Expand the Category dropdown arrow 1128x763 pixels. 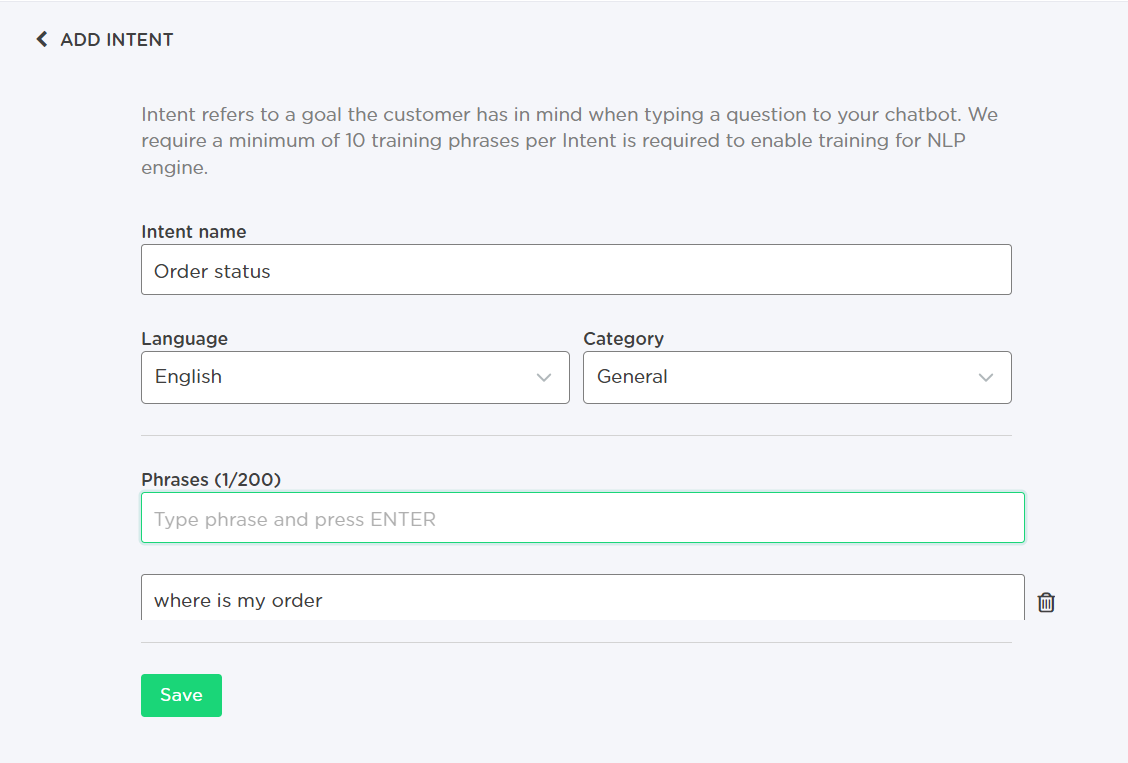click(x=986, y=378)
